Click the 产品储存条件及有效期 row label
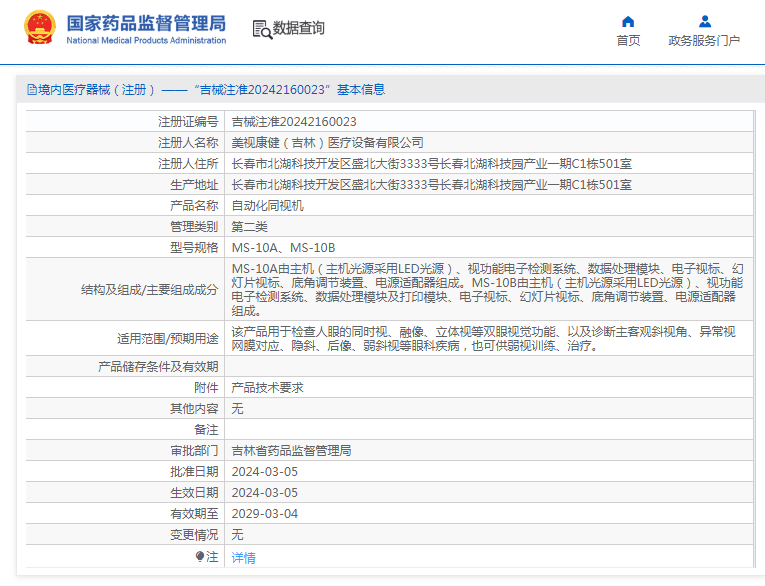 (x=158, y=366)
